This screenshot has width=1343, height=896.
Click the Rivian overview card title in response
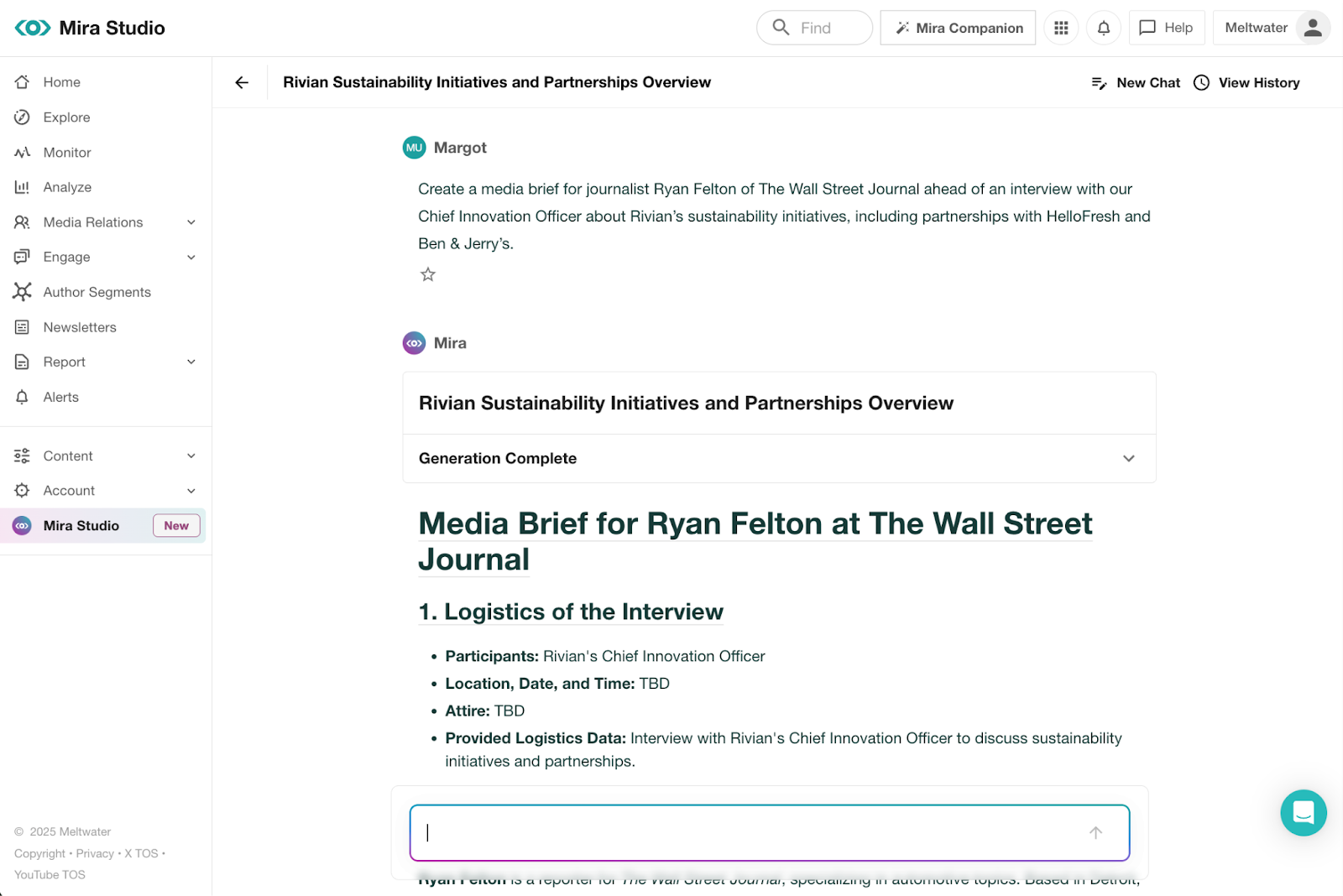click(x=686, y=403)
